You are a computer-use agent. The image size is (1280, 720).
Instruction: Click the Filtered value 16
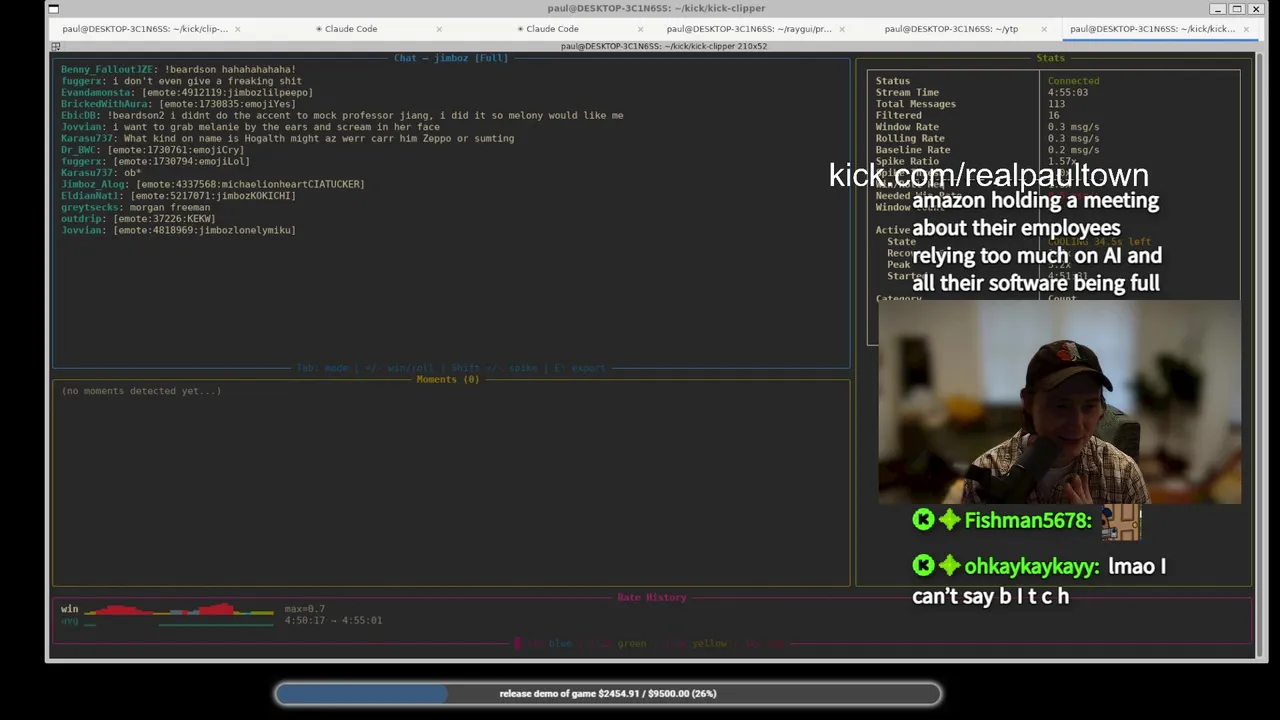(x=1053, y=115)
